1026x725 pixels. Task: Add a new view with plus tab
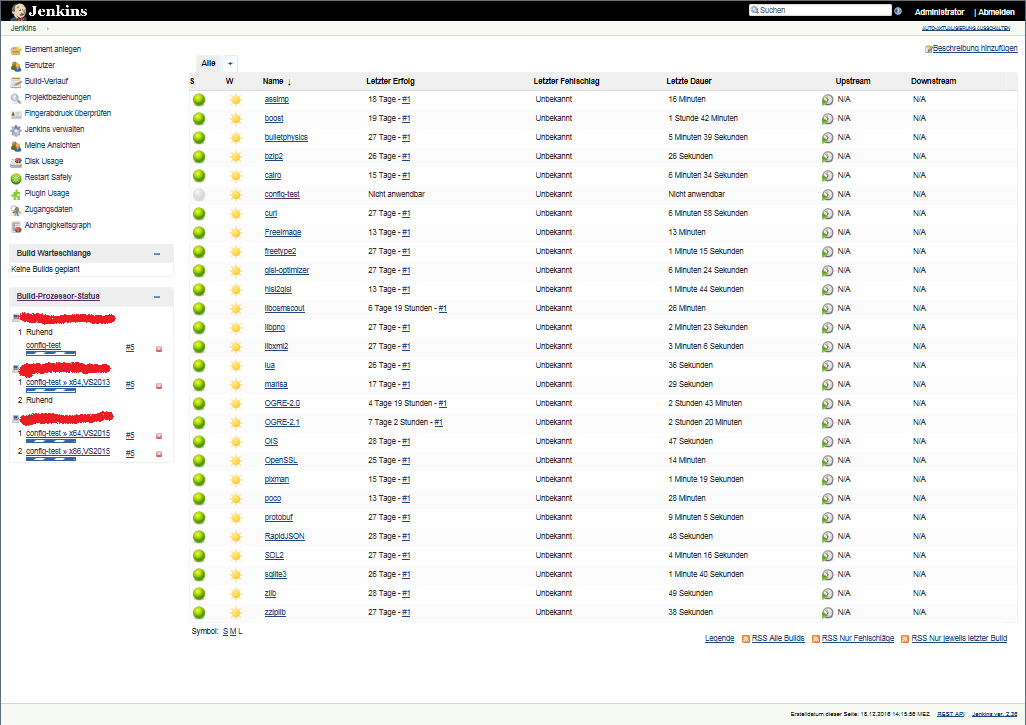pyautogui.click(x=230, y=63)
